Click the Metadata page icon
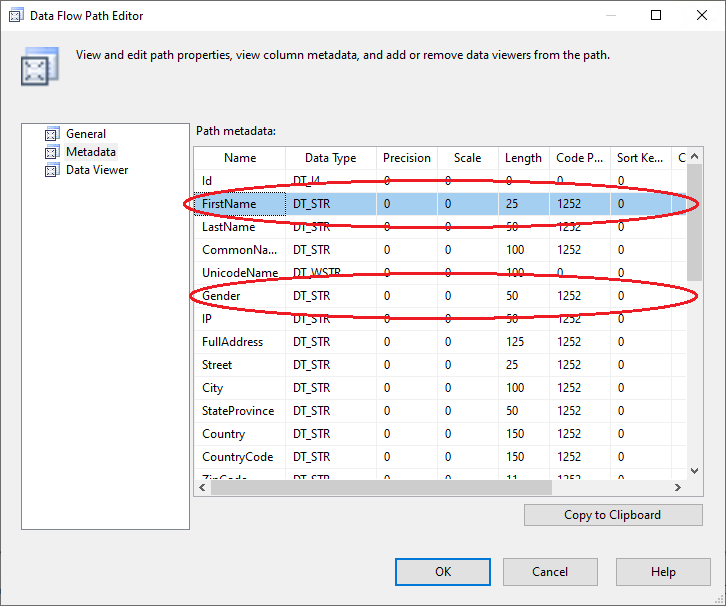726x606 pixels. click(x=52, y=152)
